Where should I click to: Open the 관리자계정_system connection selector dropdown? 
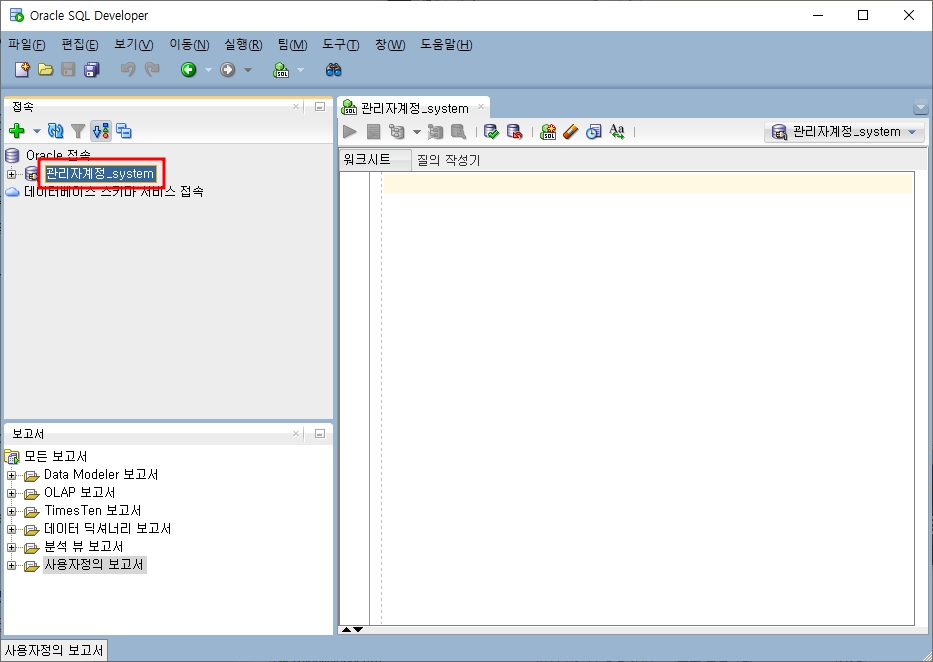click(844, 131)
